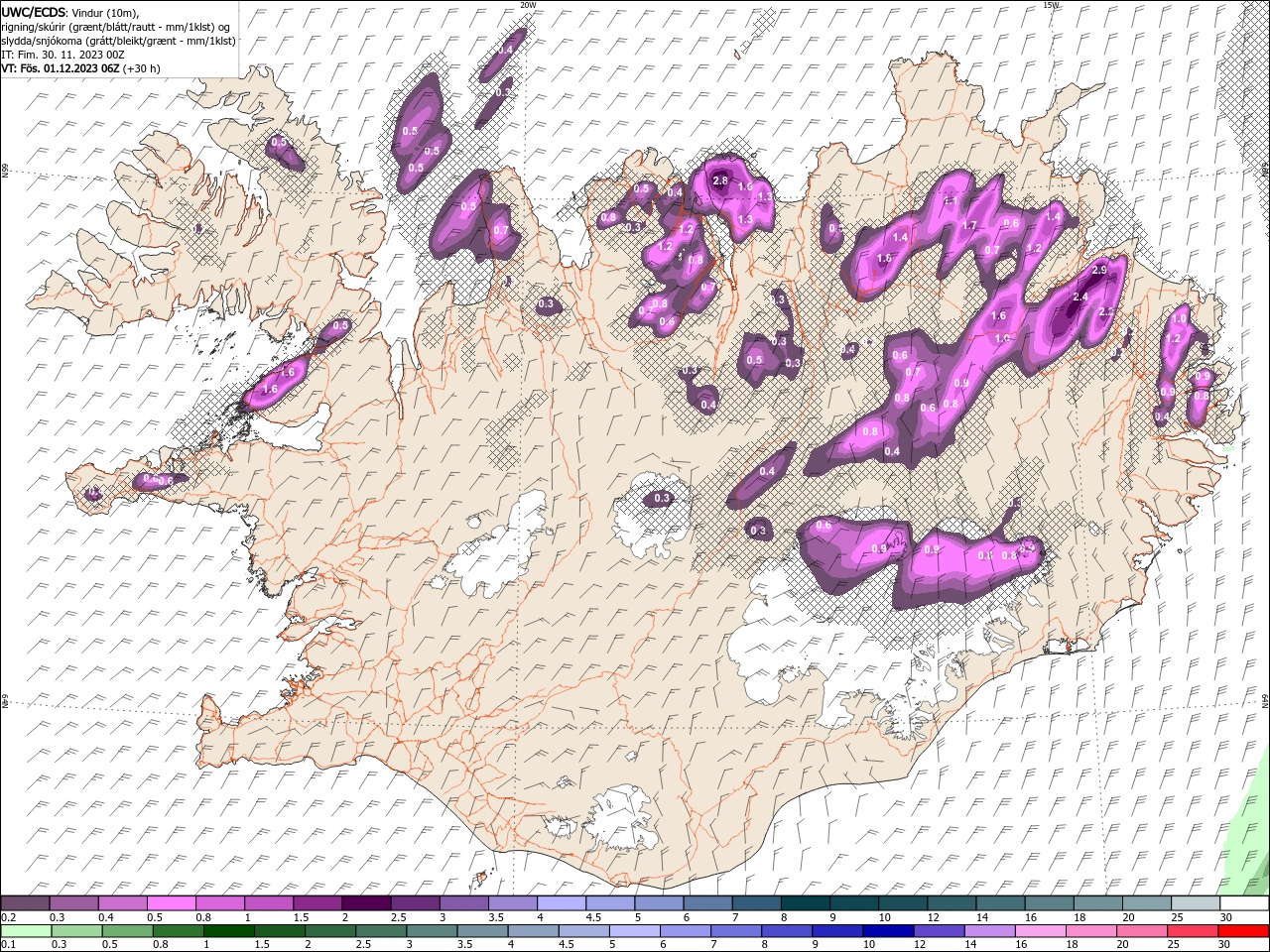Viewport: 1270px width, 952px height.
Task: Pick the palest green 0.1 swatch in the lower legend
Action: point(26,931)
